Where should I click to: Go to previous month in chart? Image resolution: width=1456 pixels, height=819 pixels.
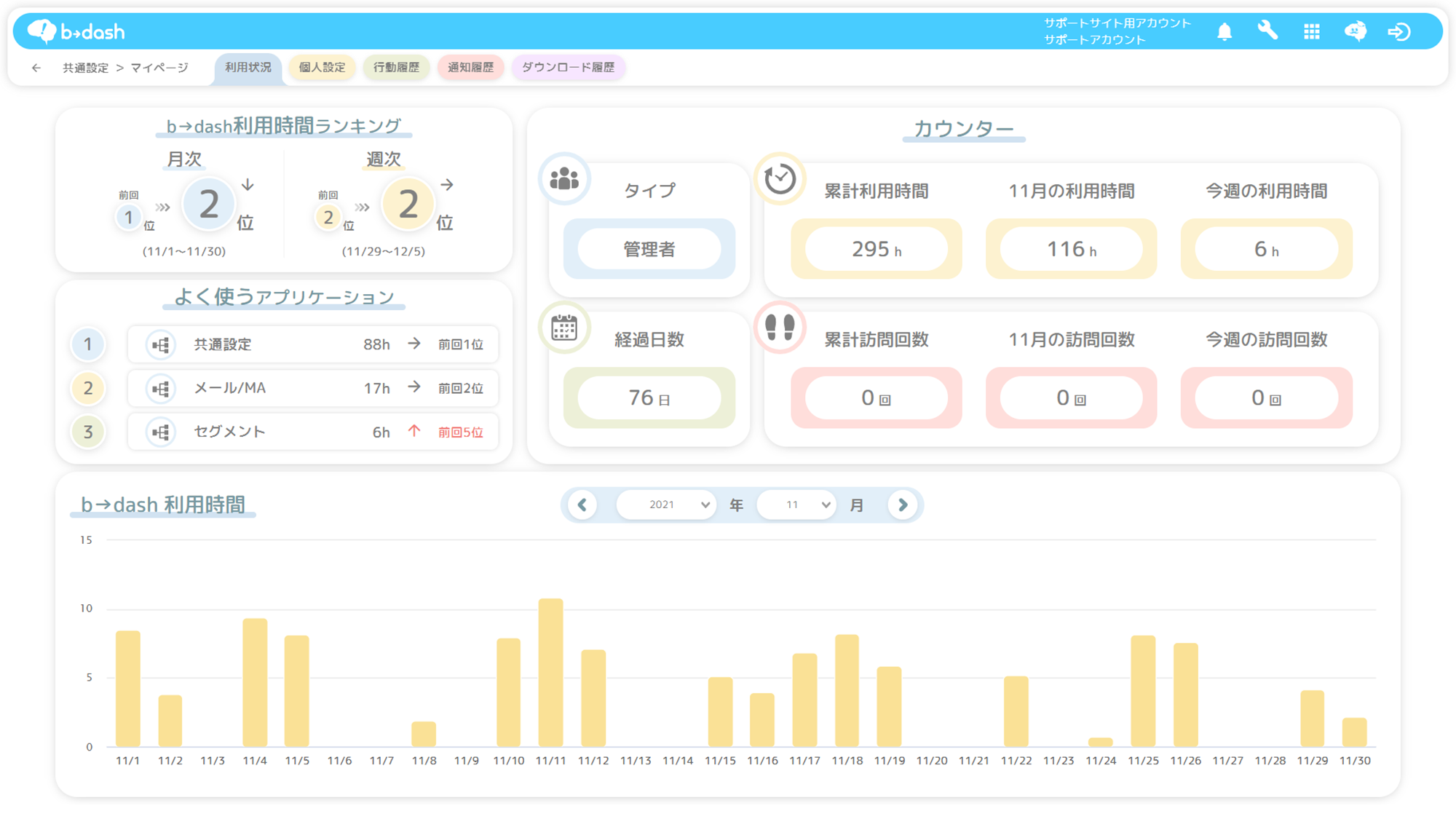point(582,505)
